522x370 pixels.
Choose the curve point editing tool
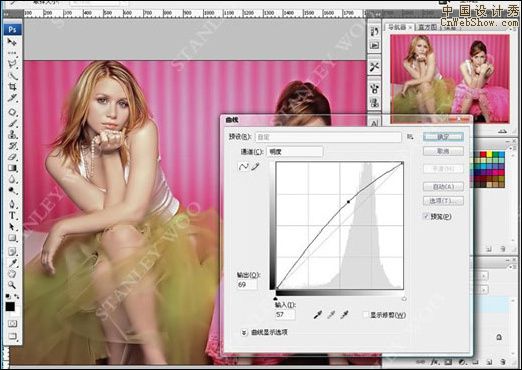coord(243,167)
